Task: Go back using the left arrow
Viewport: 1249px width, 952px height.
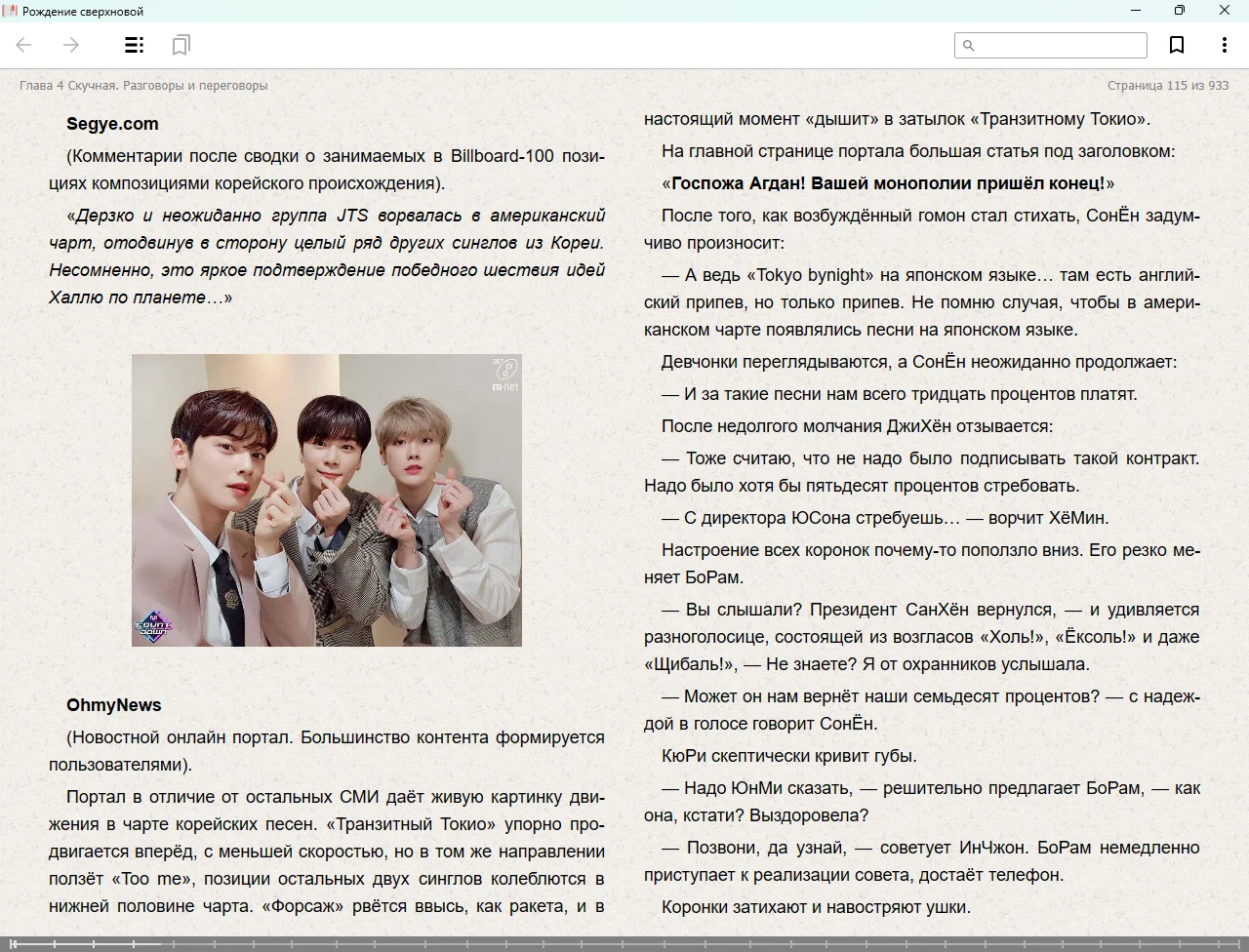Action: pos(24,45)
